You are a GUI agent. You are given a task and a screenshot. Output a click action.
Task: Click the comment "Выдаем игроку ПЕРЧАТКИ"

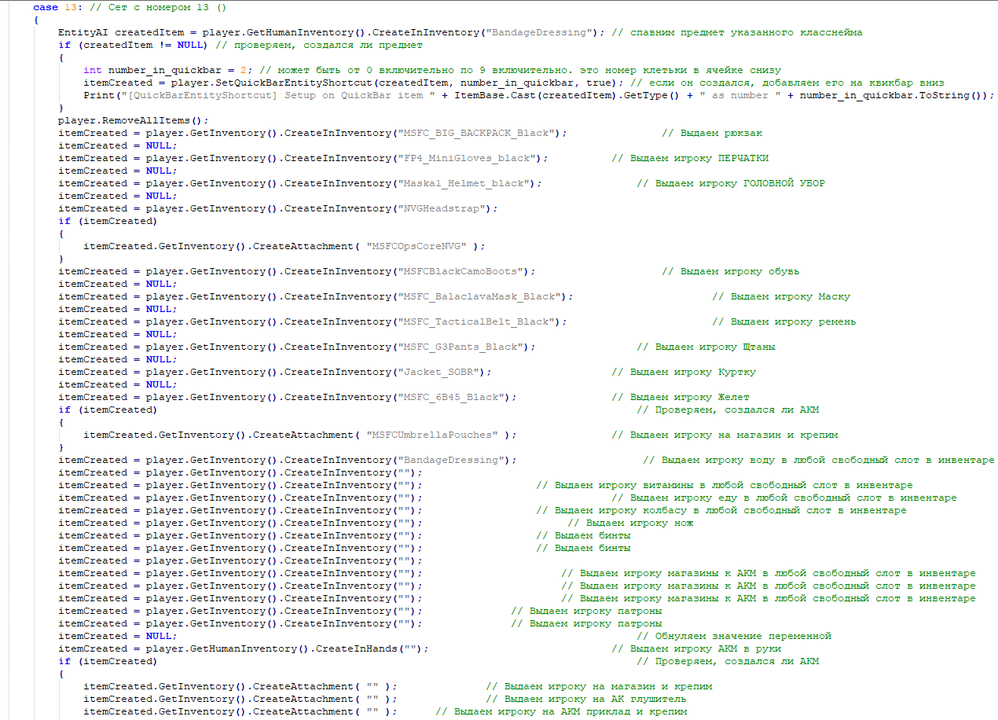[x=690, y=158]
